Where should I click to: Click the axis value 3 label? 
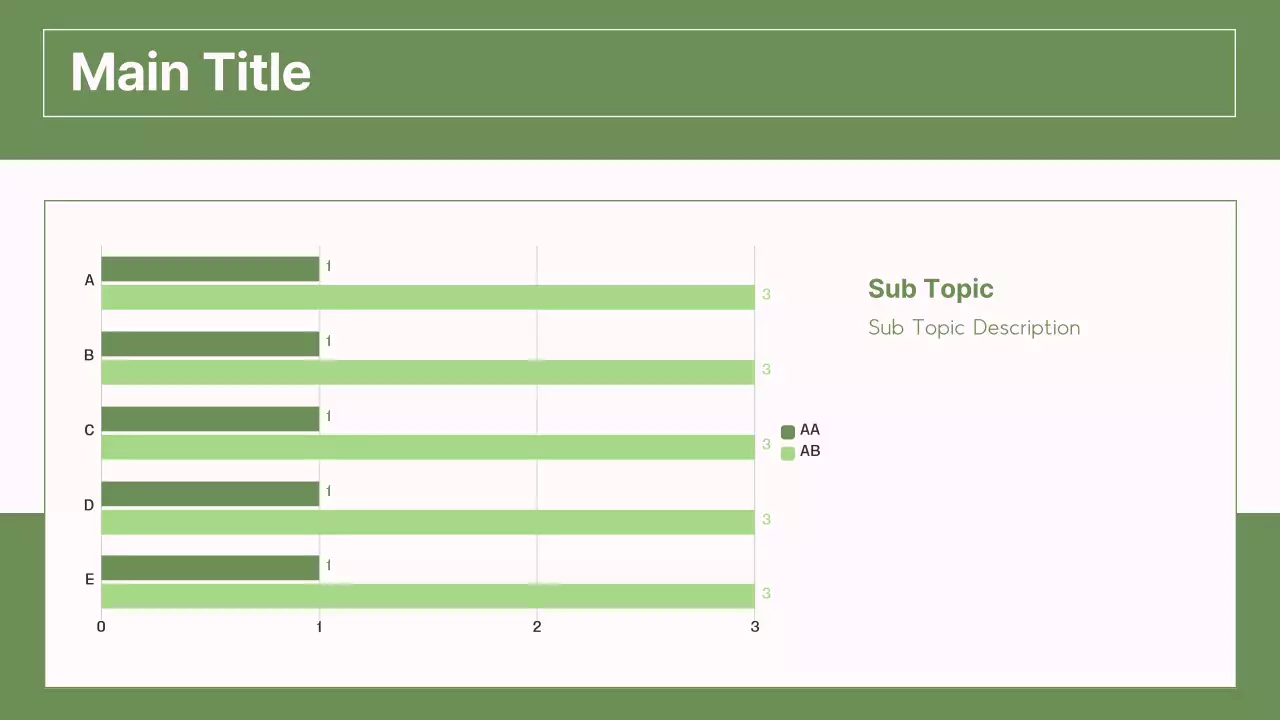pyautogui.click(x=755, y=627)
